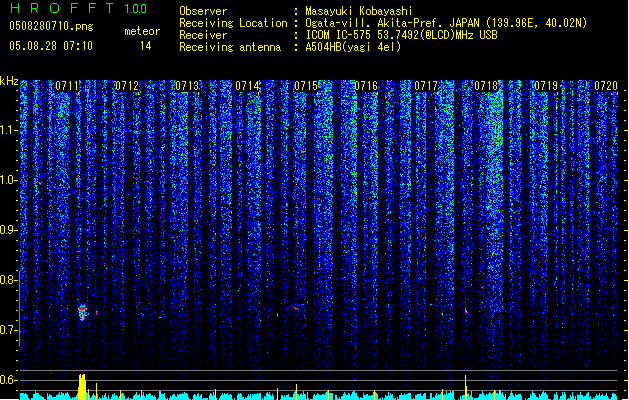
Task: Click the 0.7 kHz axis tick label
Action: [x=9, y=330]
